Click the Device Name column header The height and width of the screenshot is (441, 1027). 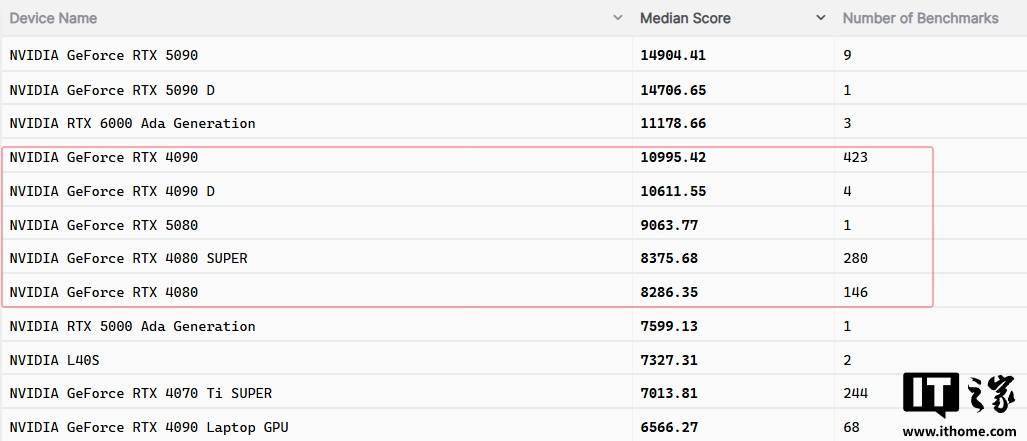53,18
